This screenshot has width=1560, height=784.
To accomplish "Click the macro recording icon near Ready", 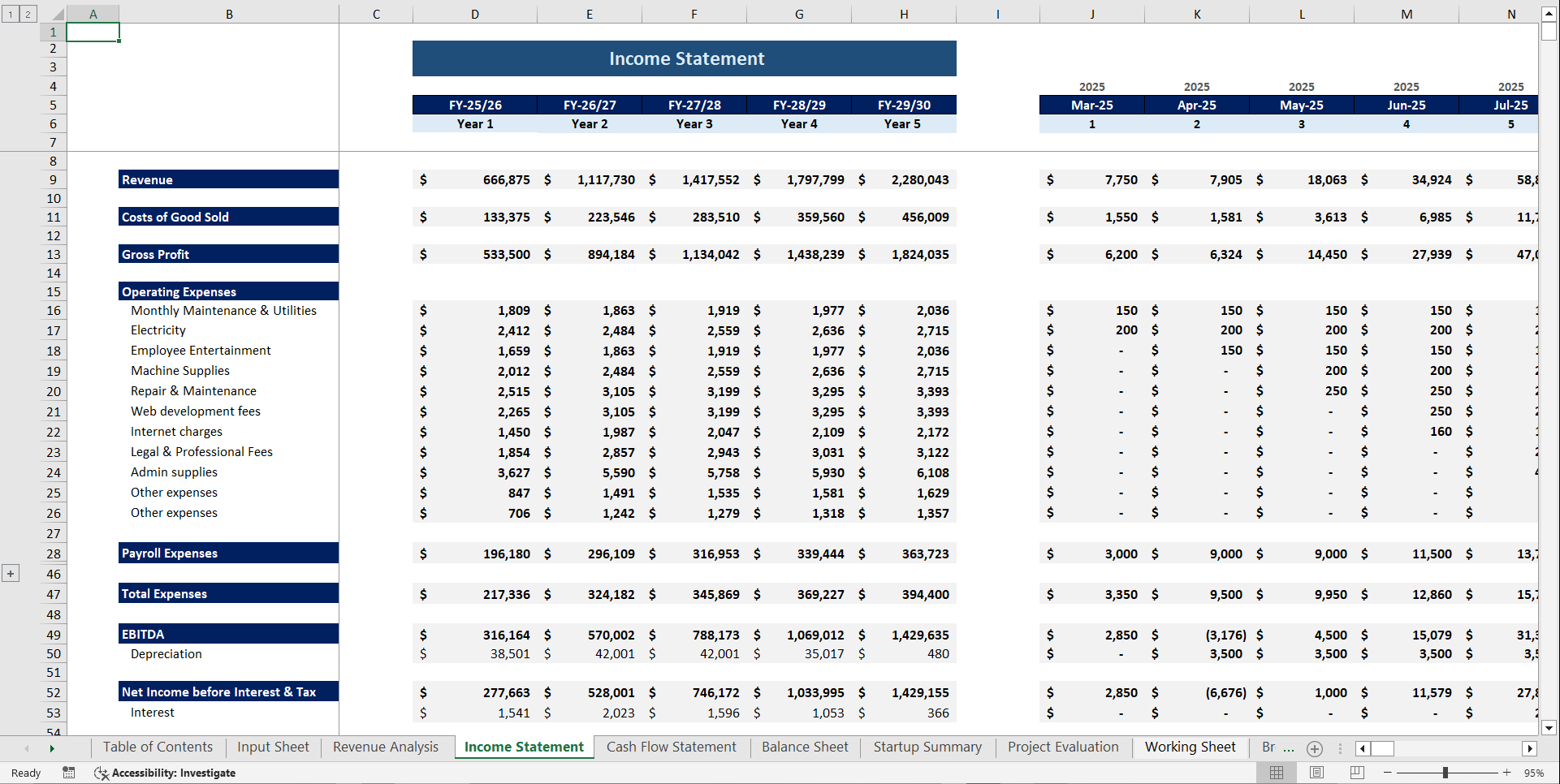I will pos(68,773).
